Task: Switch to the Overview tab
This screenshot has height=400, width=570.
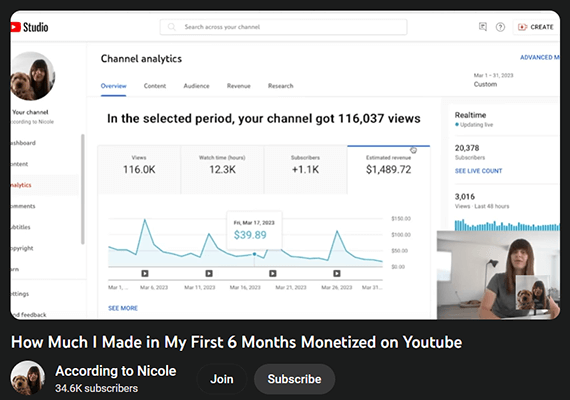Action: click(x=113, y=86)
